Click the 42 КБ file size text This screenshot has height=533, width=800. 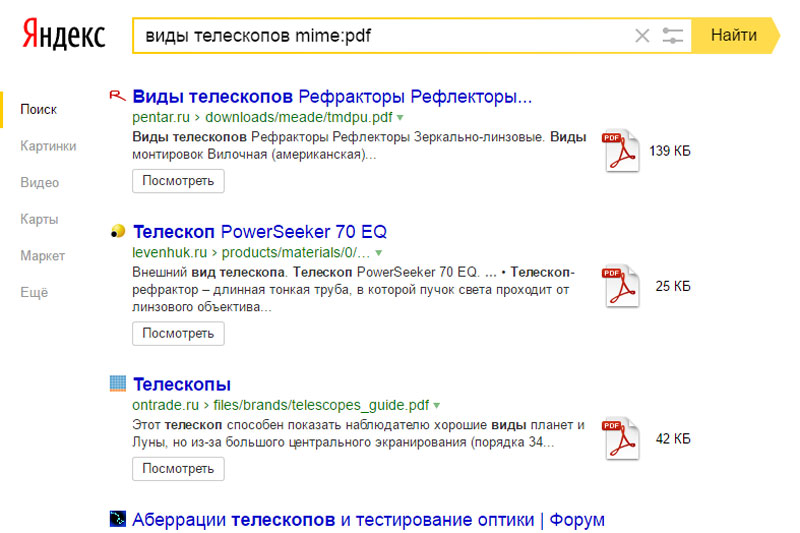[673, 439]
